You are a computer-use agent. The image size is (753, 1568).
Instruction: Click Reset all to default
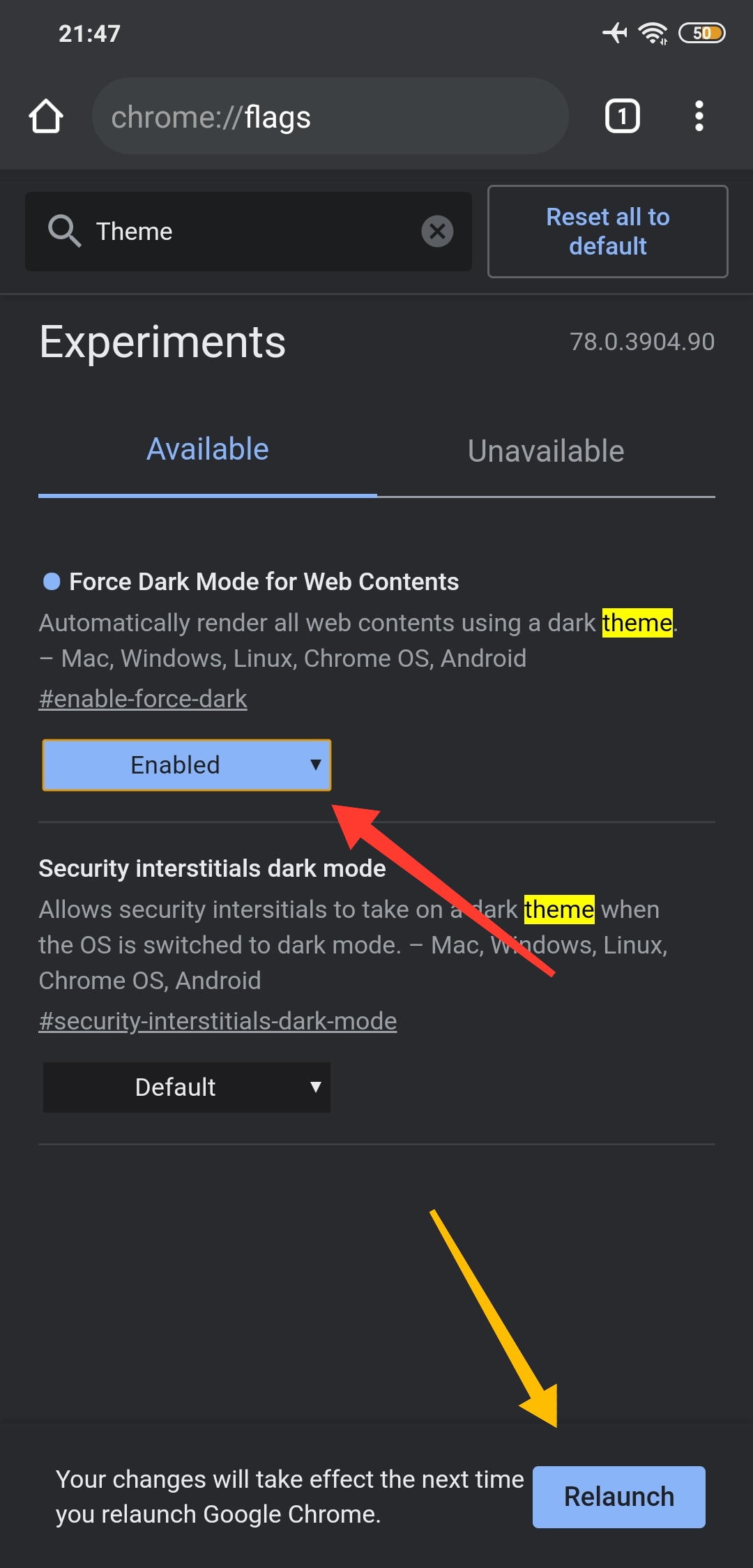click(x=607, y=232)
